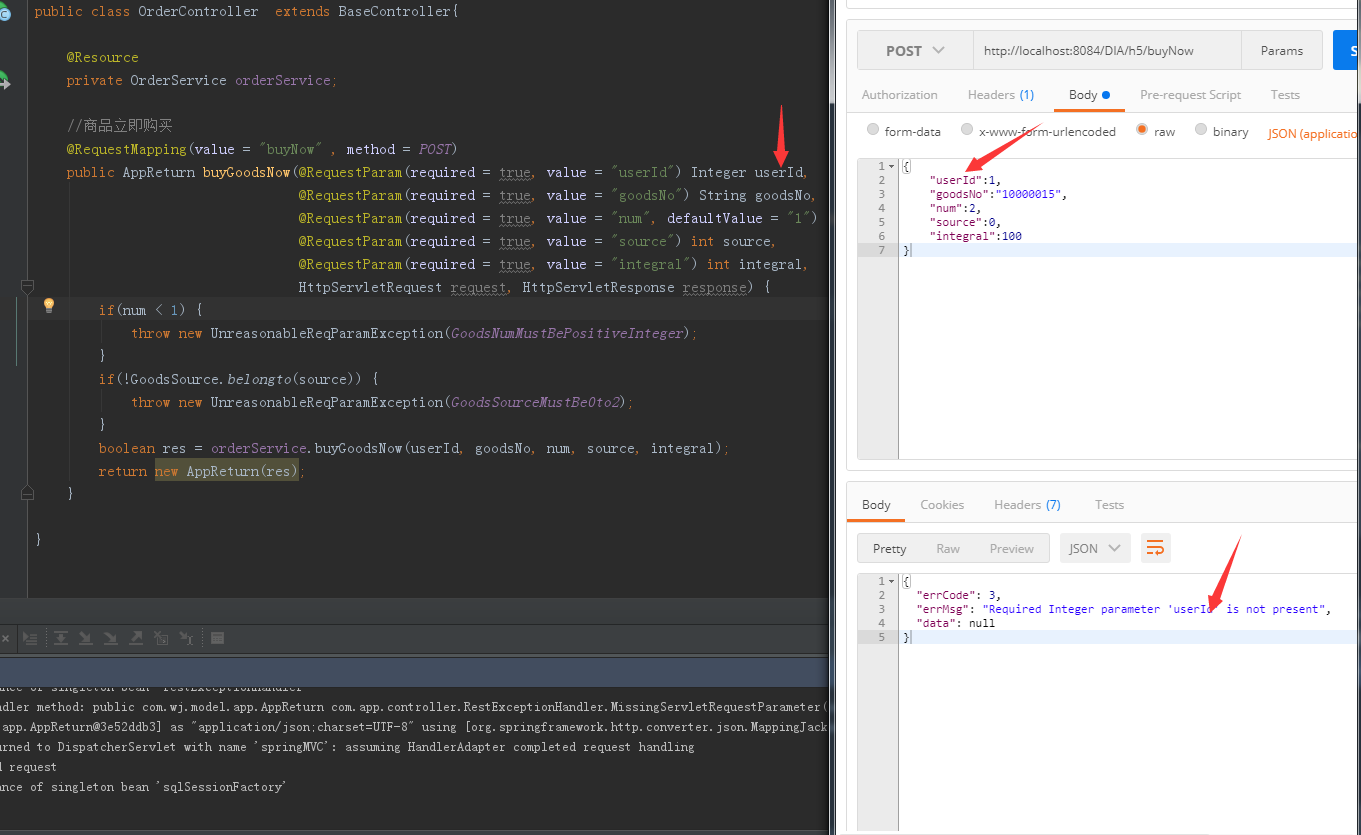The image size is (1361, 835).
Task: Click the blue Send button
Action: 1347,50
